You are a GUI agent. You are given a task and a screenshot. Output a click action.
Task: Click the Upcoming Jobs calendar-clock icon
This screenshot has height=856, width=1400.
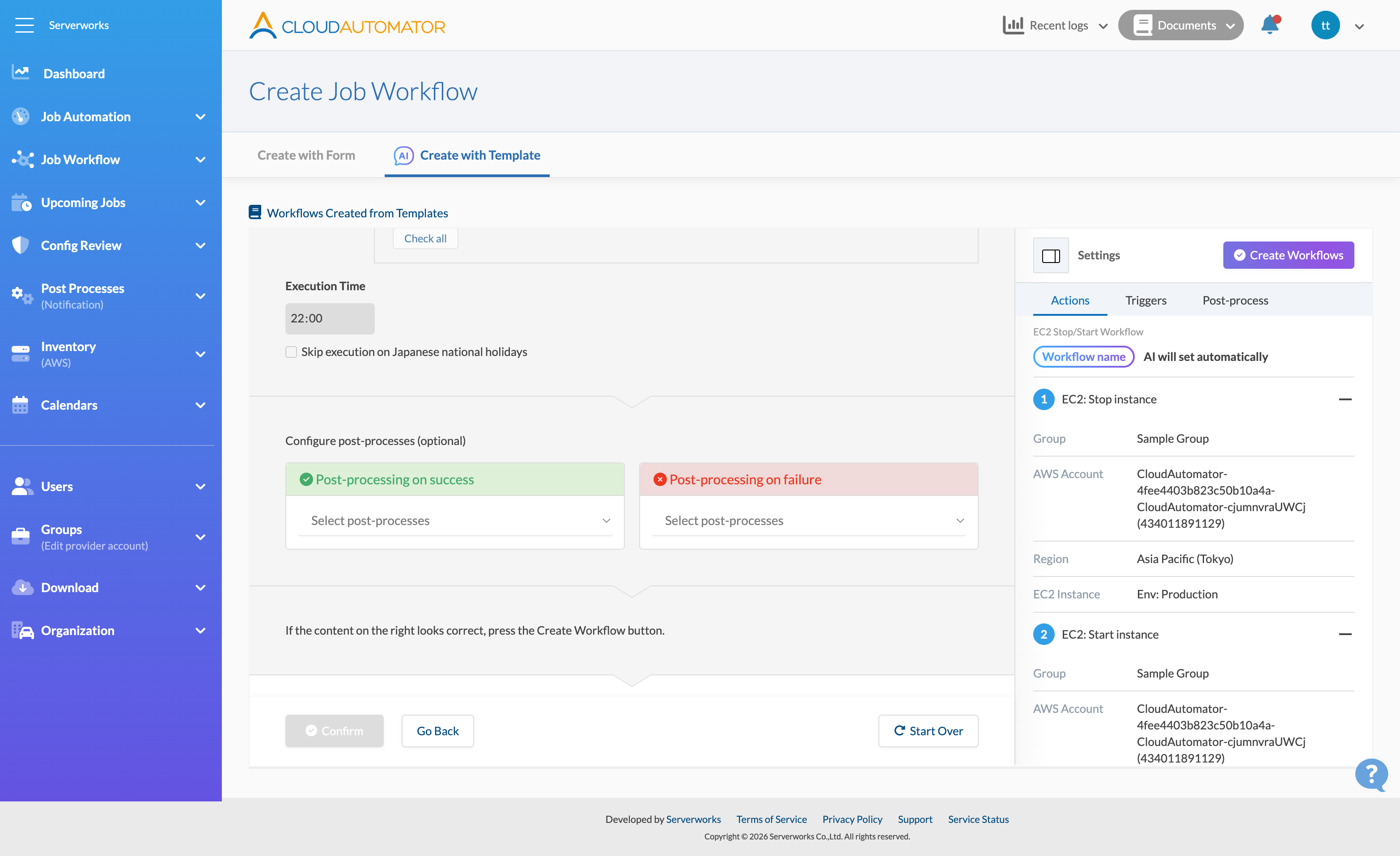21,203
